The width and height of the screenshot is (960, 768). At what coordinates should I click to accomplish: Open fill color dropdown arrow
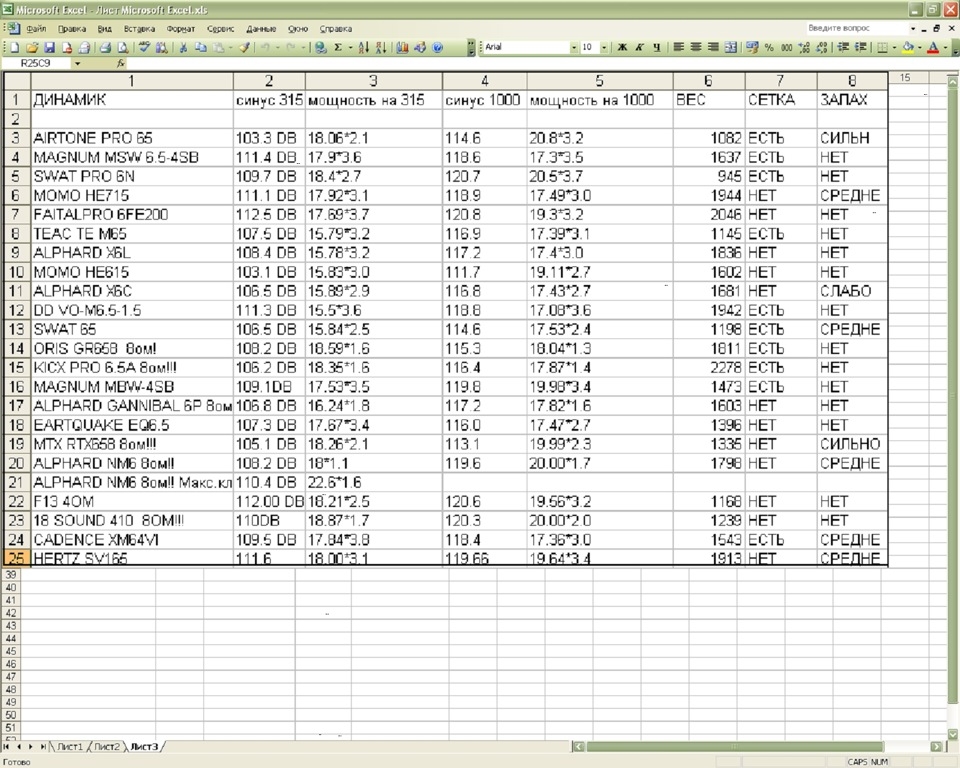pyautogui.click(x=920, y=47)
